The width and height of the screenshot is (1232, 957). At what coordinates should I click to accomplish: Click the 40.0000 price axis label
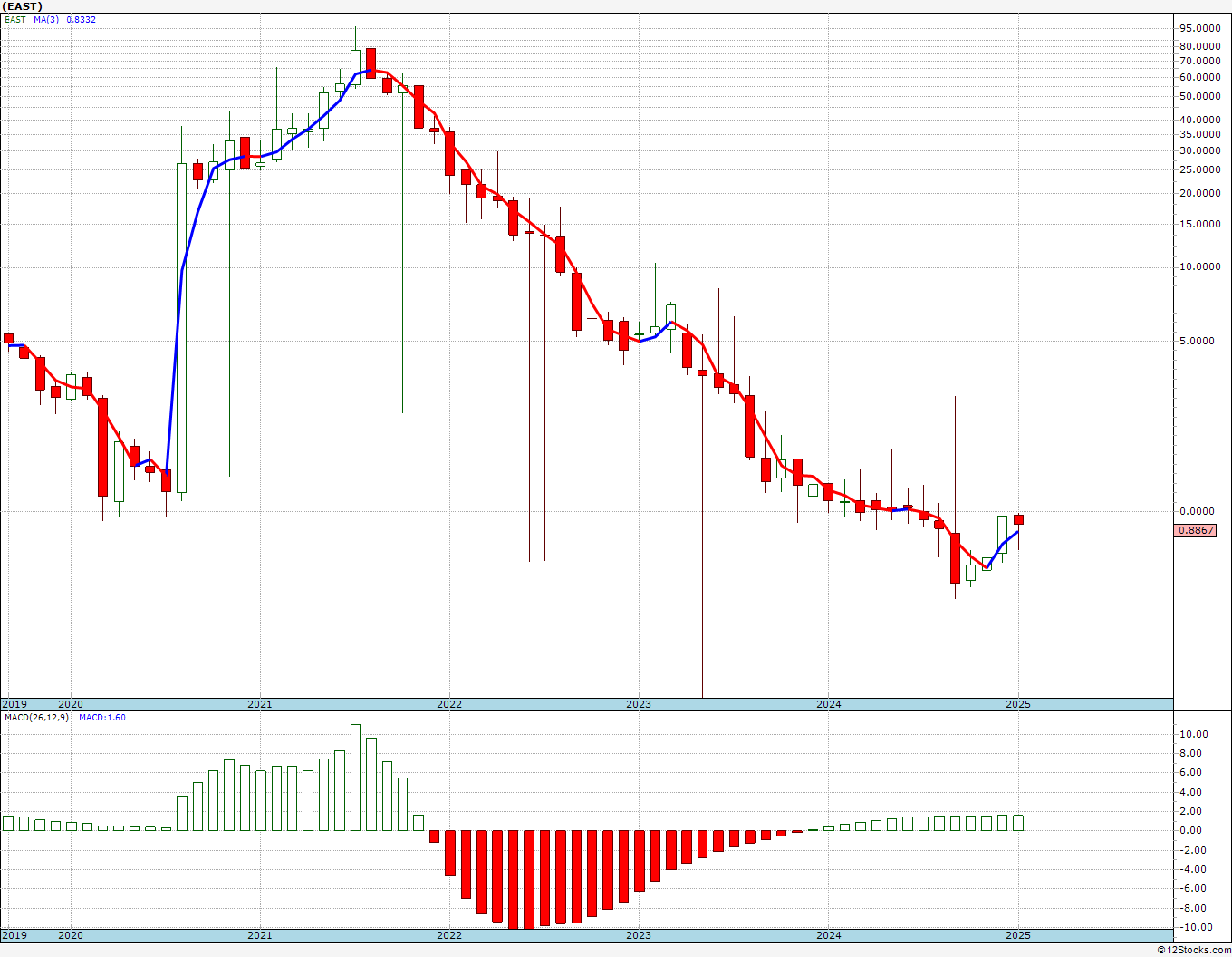coord(1199,120)
